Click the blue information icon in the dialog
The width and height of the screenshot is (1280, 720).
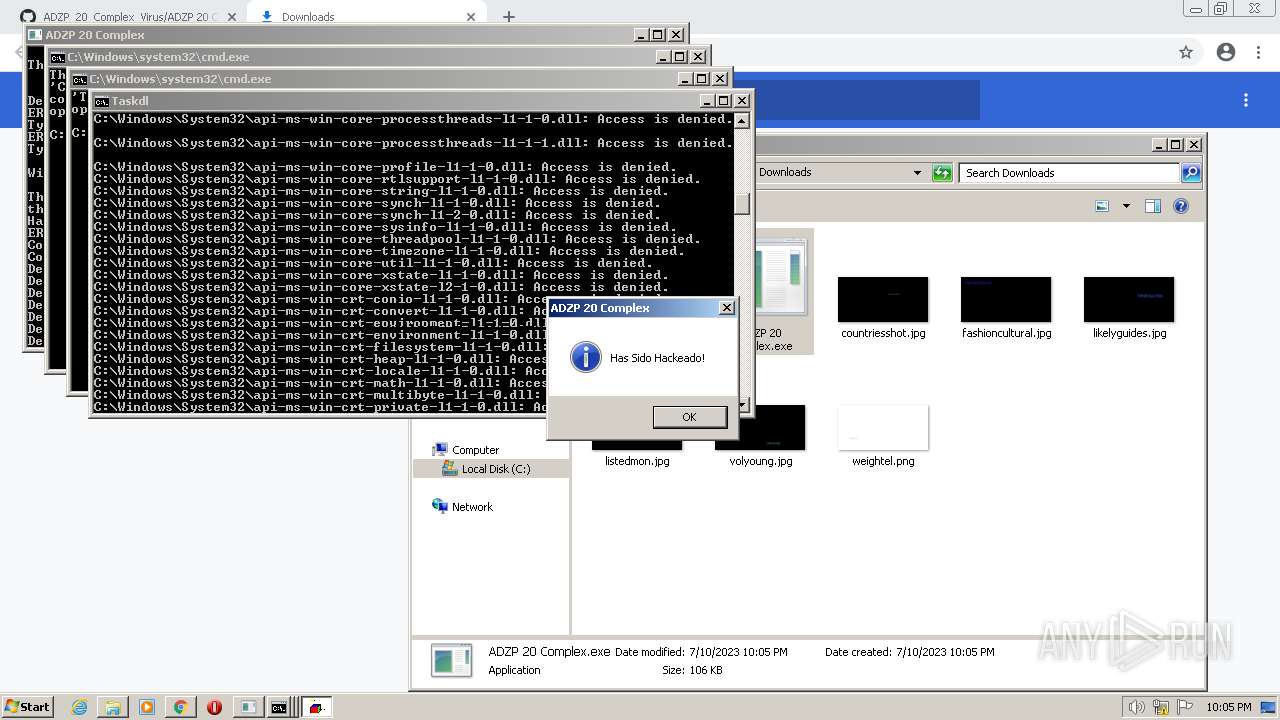585,357
